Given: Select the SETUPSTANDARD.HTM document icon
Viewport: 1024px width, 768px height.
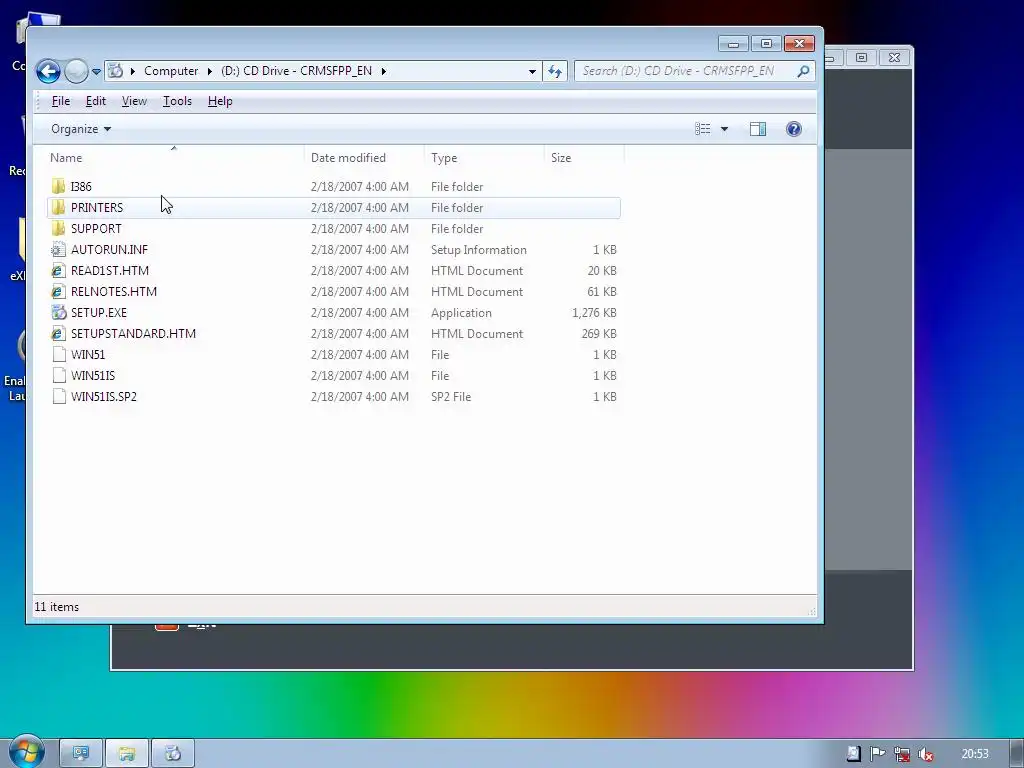Looking at the screenshot, I should pyautogui.click(x=59, y=334).
